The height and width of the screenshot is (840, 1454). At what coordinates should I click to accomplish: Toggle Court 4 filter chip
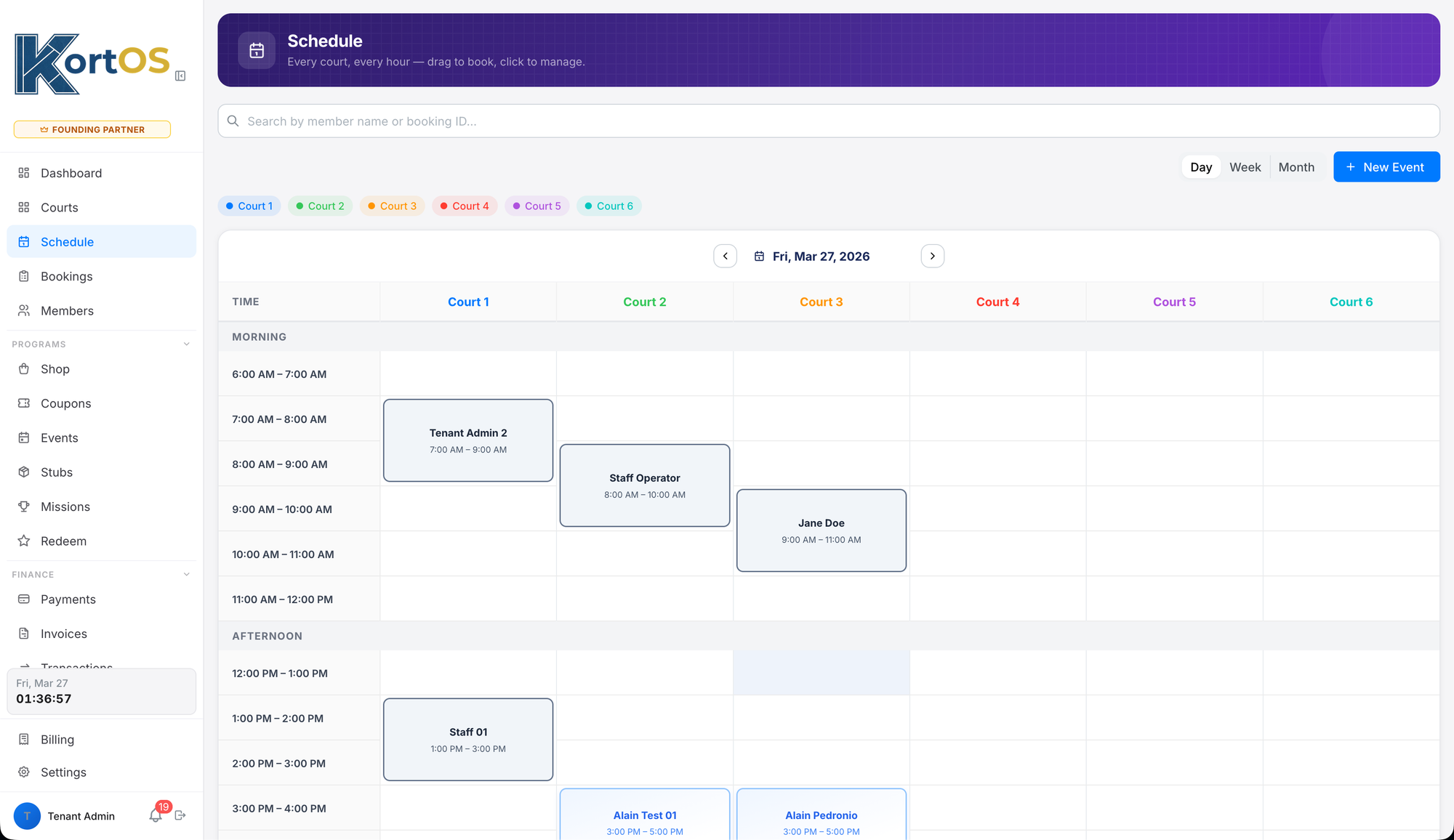point(465,206)
